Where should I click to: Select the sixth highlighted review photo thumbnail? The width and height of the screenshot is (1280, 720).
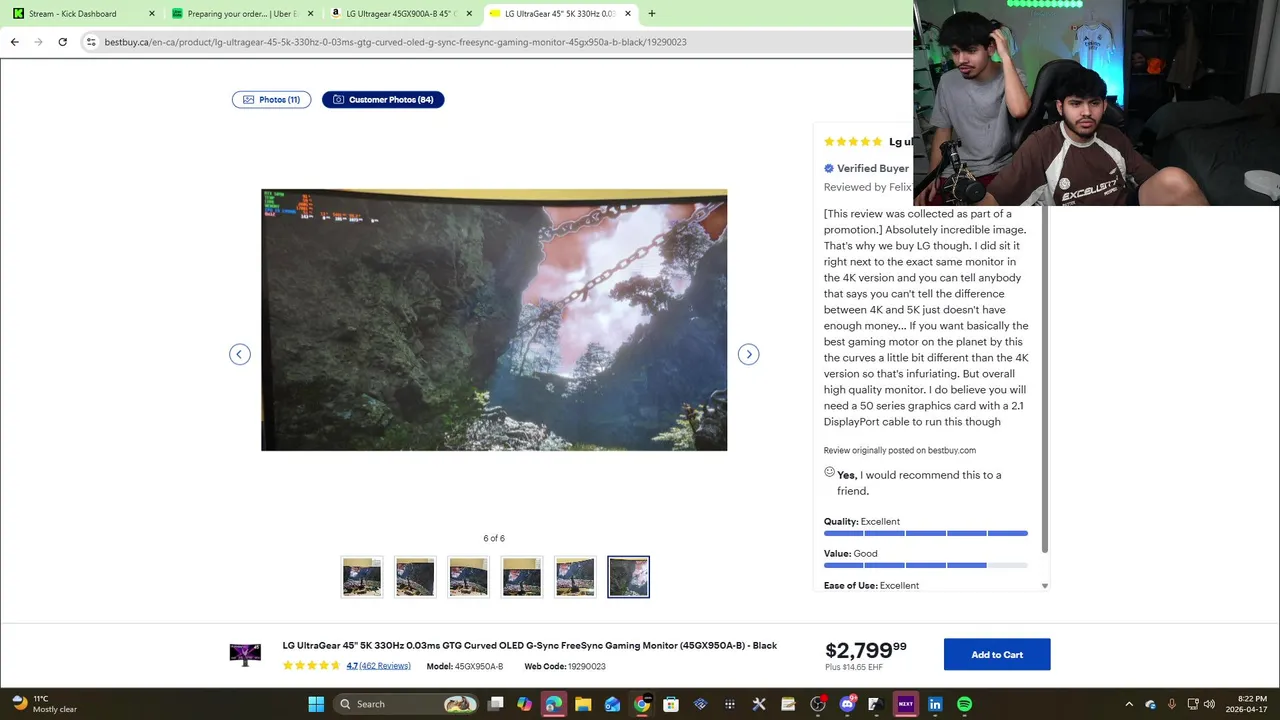(x=629, y=577)
